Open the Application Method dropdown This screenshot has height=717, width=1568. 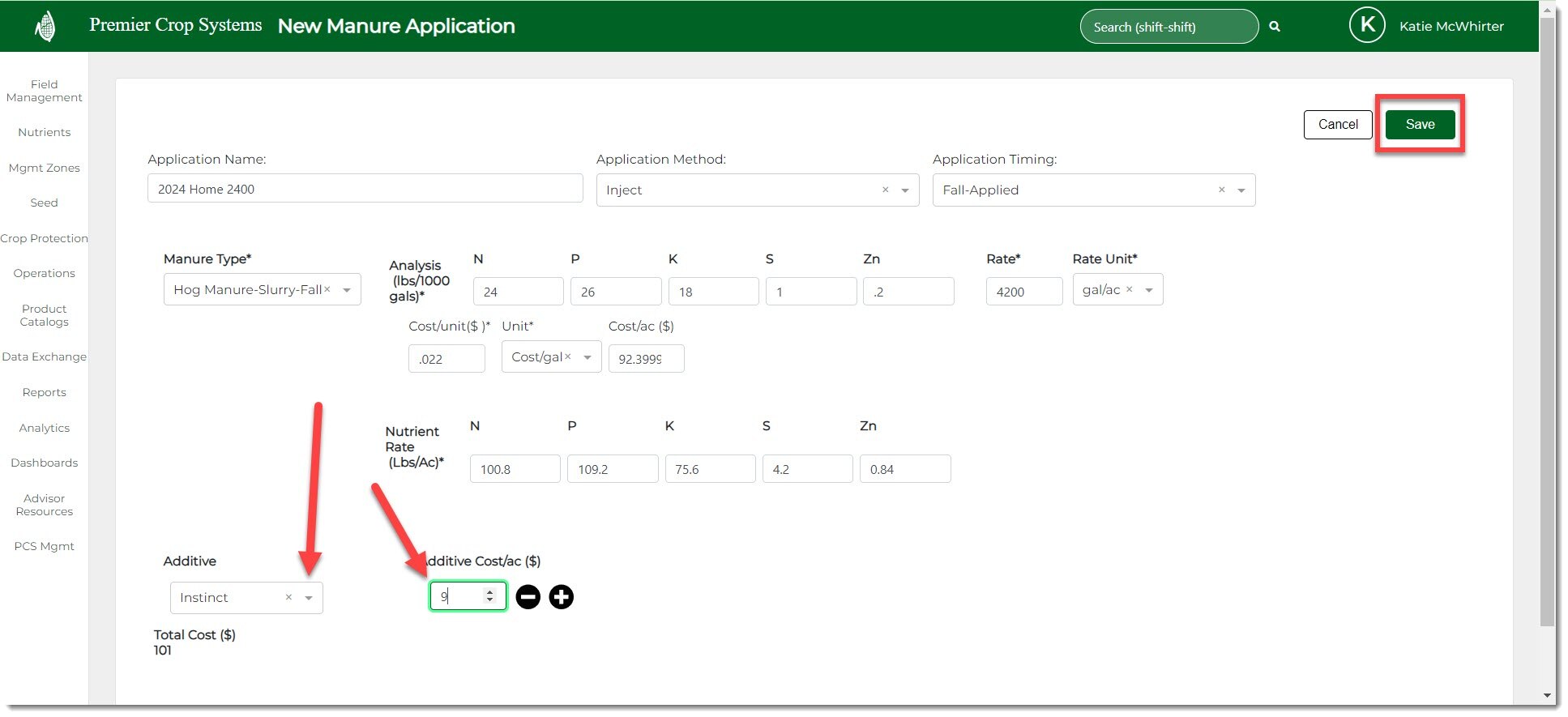(x=905, y=190)
